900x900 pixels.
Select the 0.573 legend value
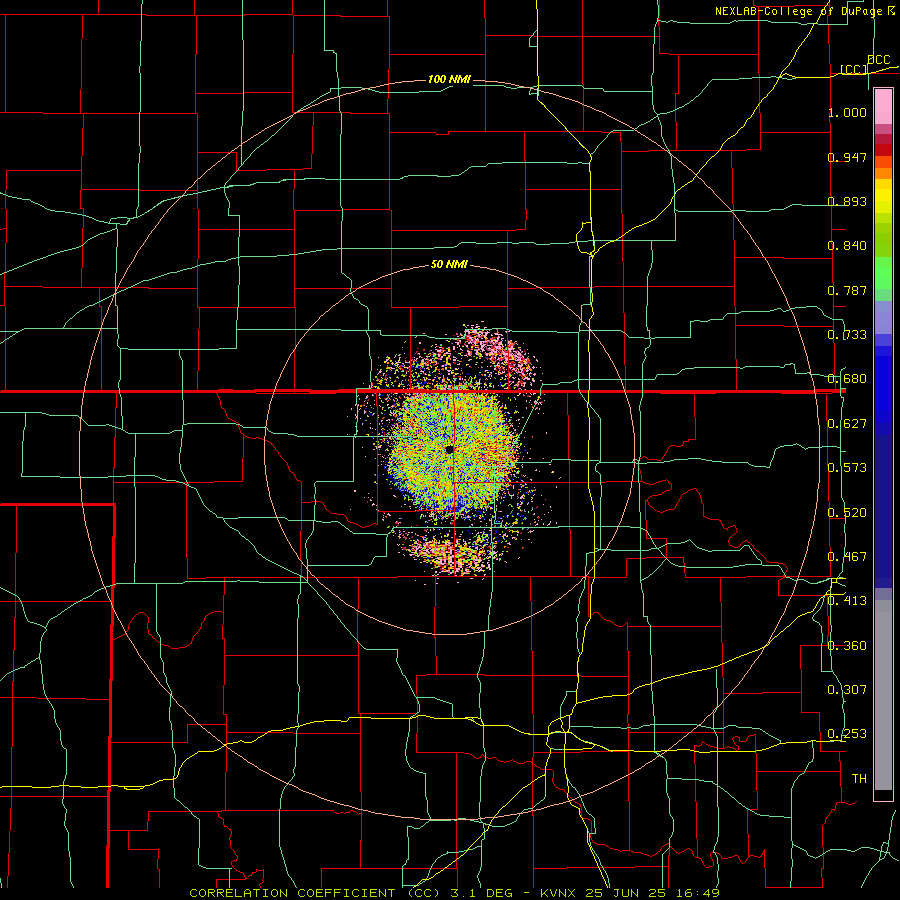coord(847,468)
